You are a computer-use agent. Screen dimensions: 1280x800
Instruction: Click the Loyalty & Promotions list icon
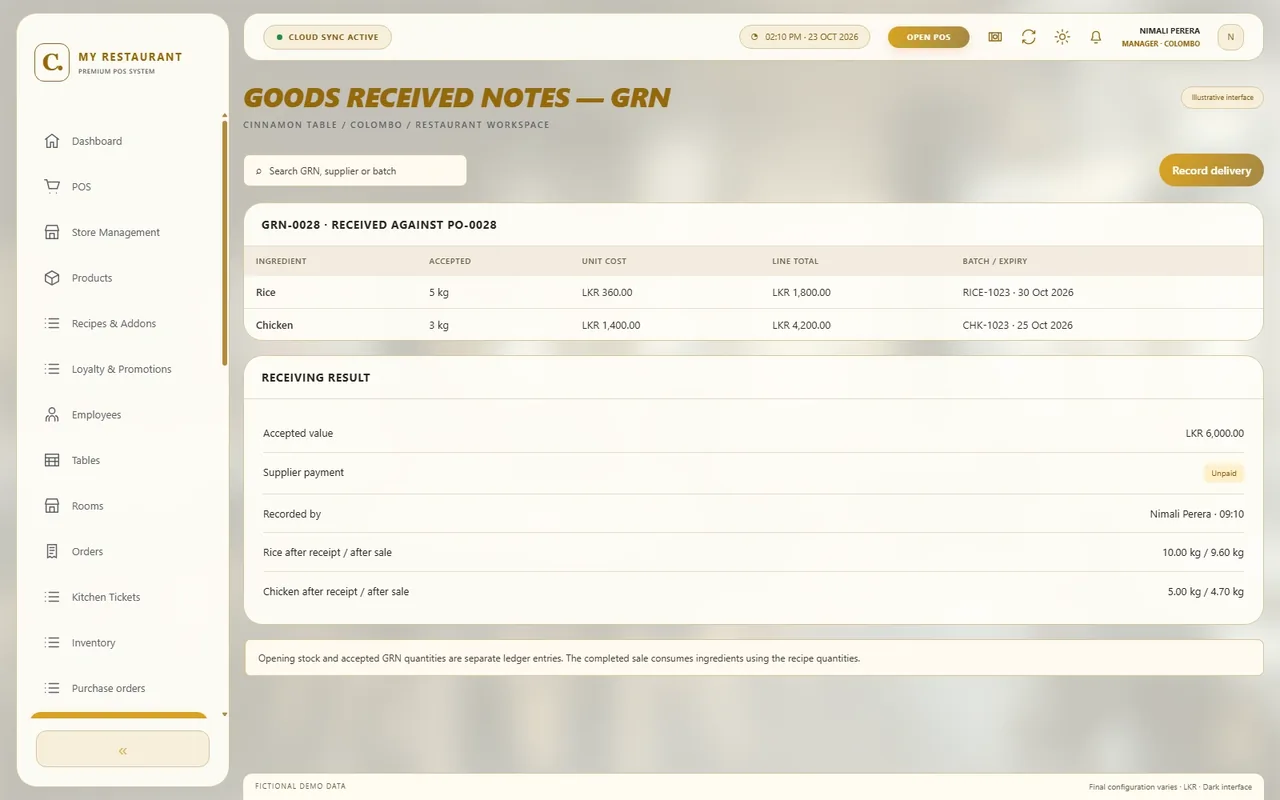(52, 369)
